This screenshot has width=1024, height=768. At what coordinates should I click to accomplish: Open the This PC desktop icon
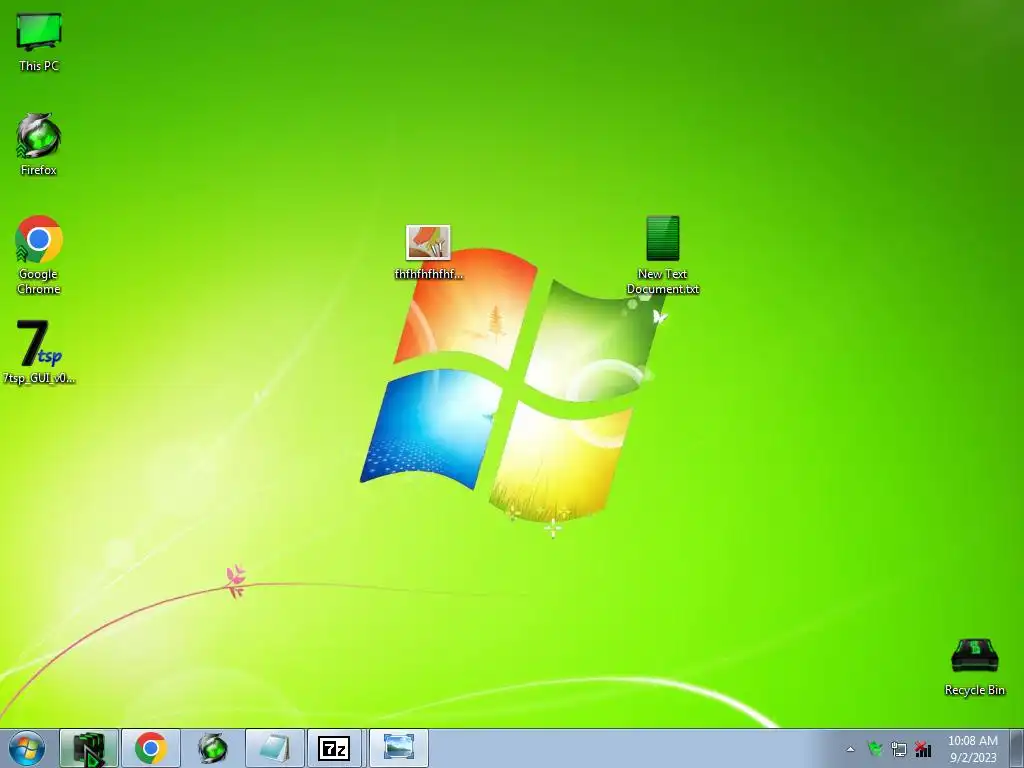click(x=39, y=32)
